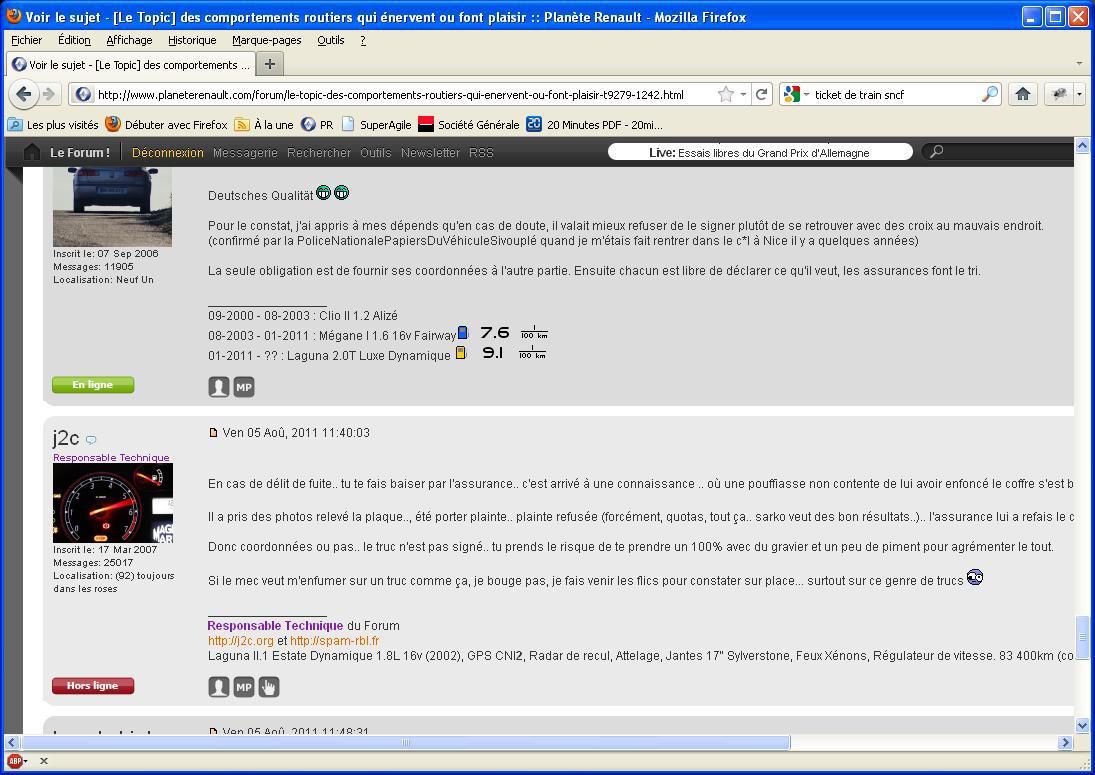Go to the Firefox home page
Image resolution: width=1095 pixels, height=775 pixels.
1022,94
